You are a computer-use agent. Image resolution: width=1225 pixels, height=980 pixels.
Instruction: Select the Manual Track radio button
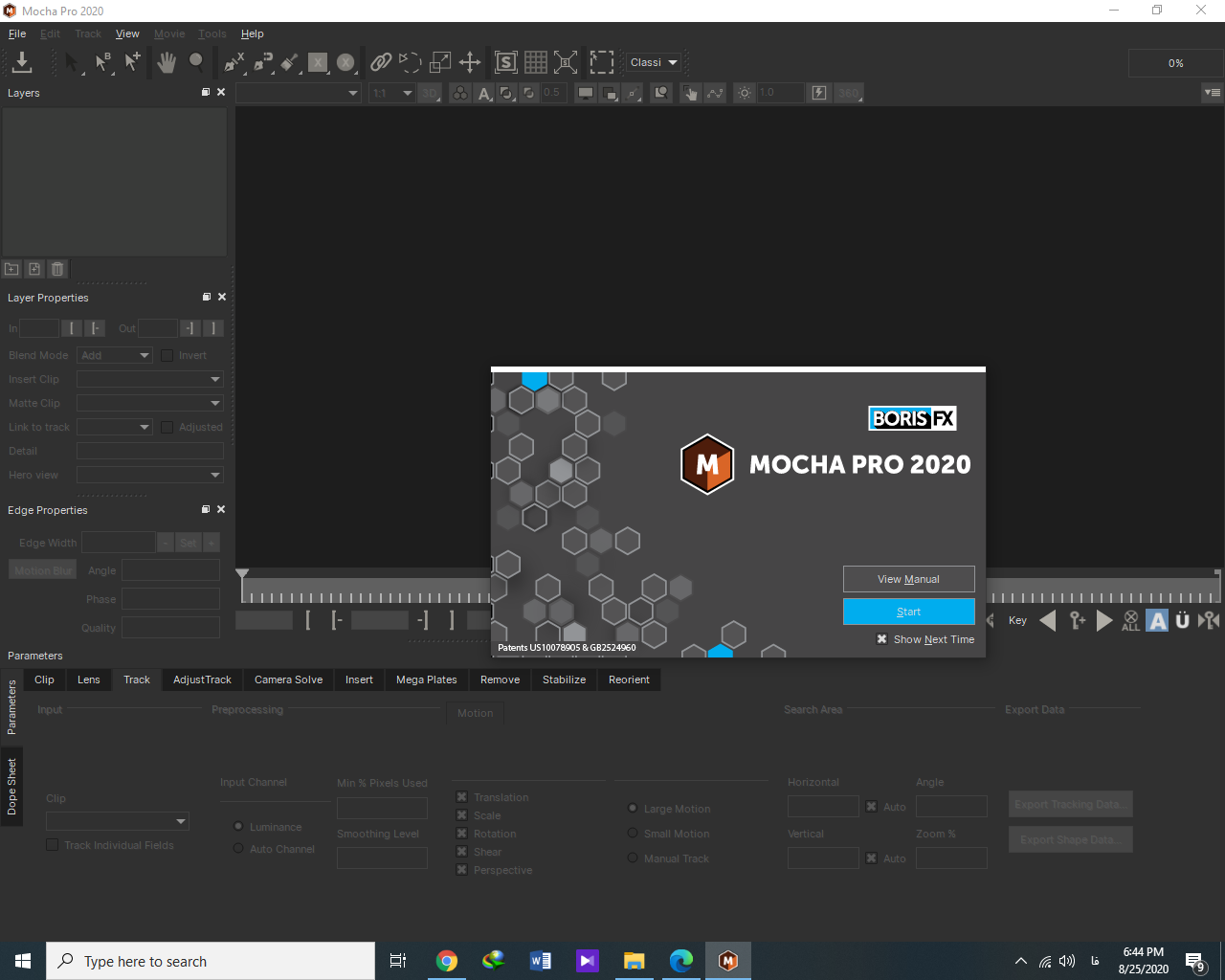[633, 858]
